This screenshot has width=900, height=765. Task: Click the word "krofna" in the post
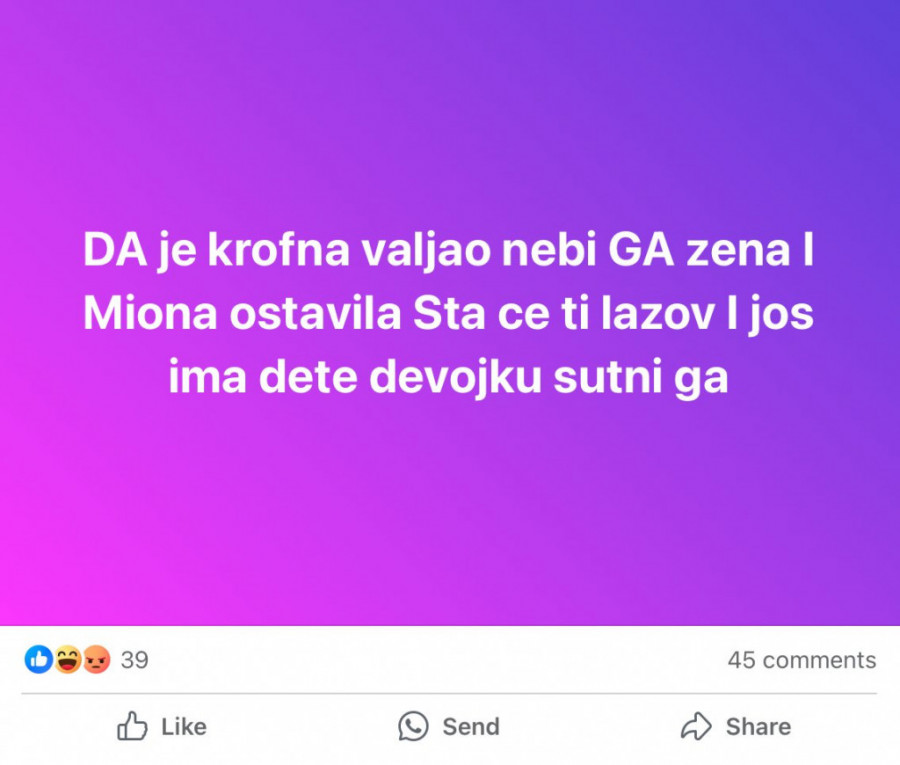(x=278, y=250)
